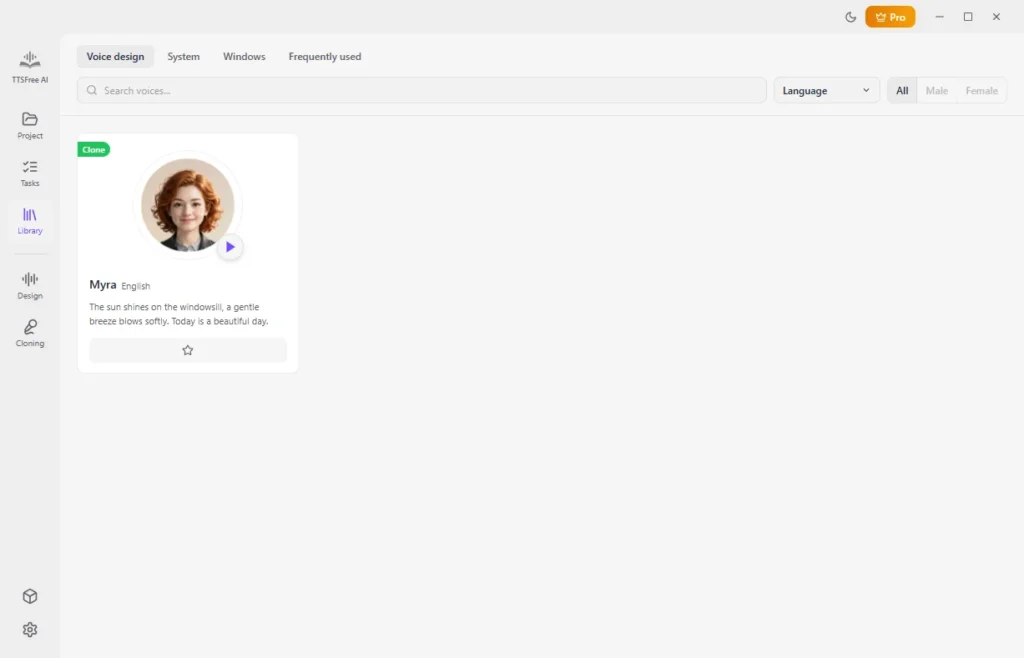
Task: Click the green Clone badge
Action: [x=93, y=149]
